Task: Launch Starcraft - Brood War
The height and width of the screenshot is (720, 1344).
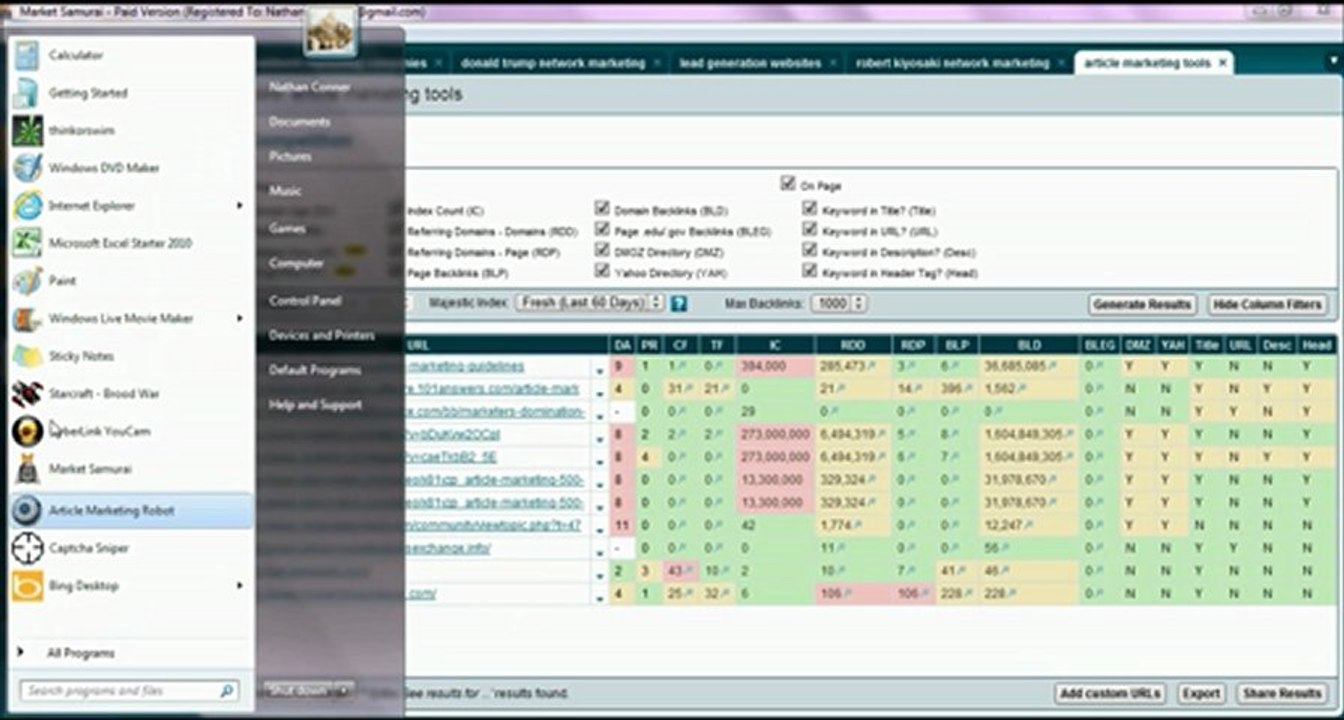Action: point(103,394)
